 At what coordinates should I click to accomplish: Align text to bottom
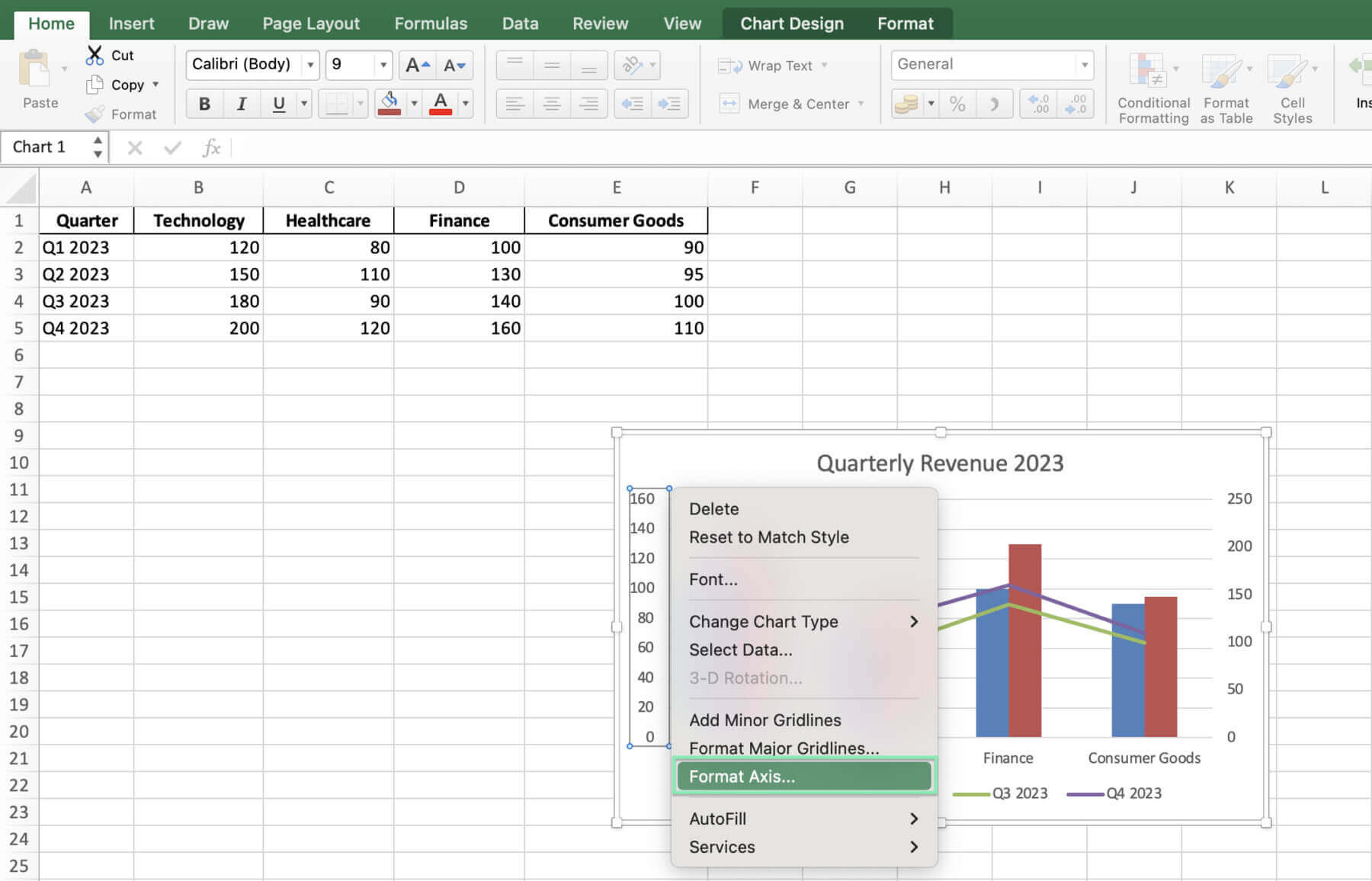[x=589, y=66]
